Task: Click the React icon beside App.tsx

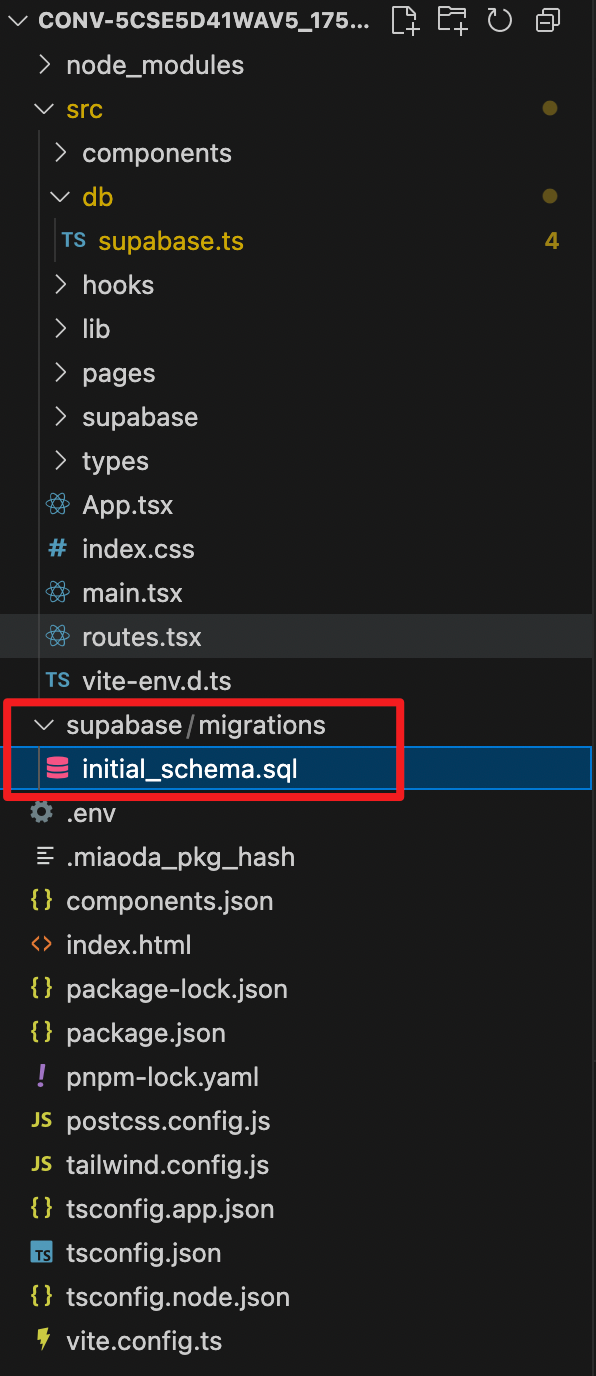Action: pyautogui.click(x=58, y=505)
